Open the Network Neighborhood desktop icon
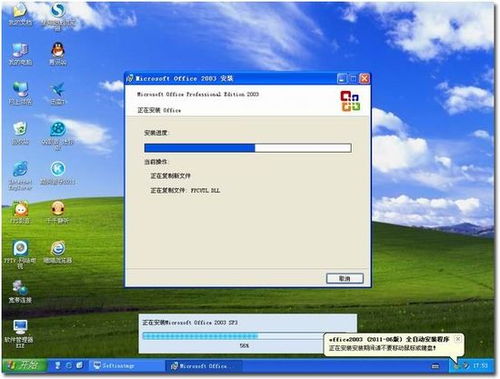Viewport: 500px width, 379px height. [20, 94]
